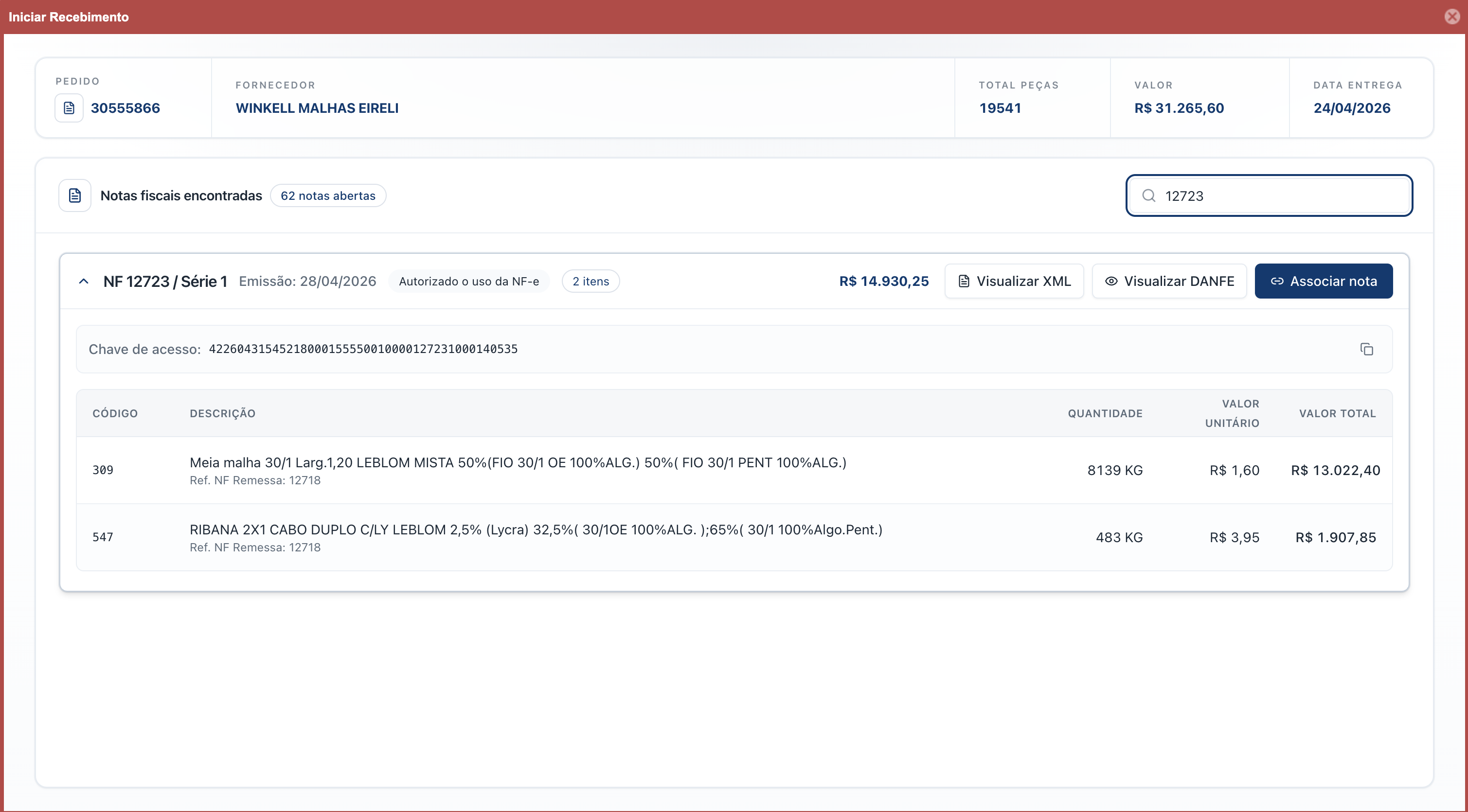The height and width of the screenshot is (812, 1468).
Task: Open the Visualizar DANFE button
Action: click(1169, 281)
